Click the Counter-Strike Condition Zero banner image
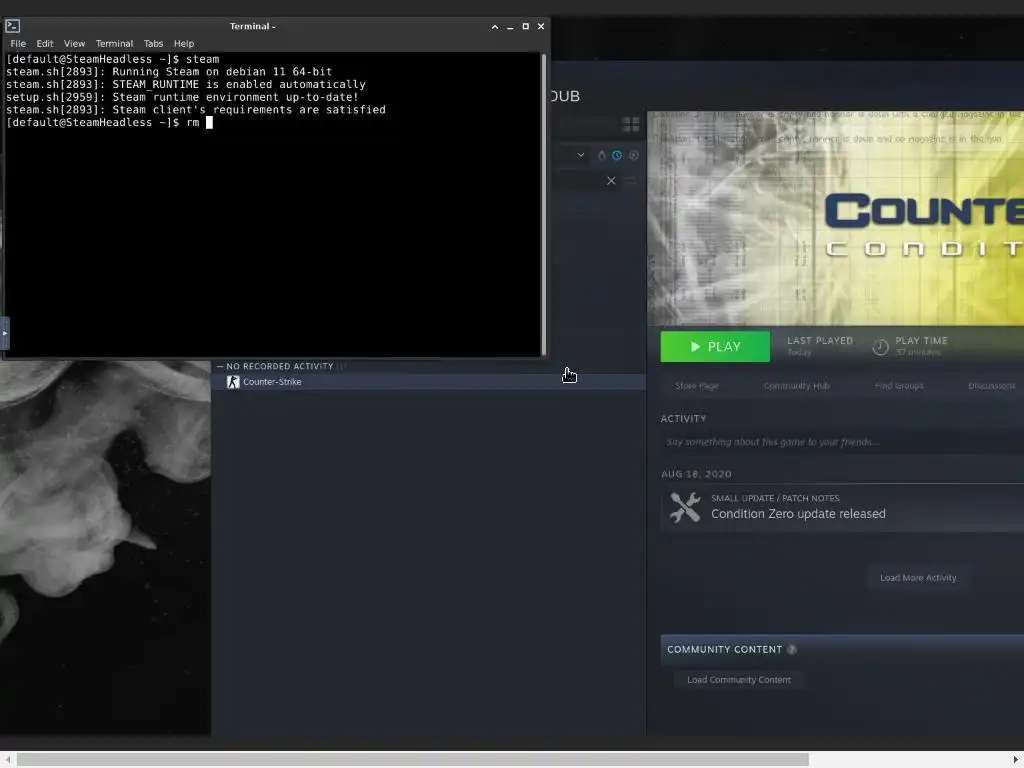The width and height of the screenshot is (1024, 768). [x=835, y=218]
